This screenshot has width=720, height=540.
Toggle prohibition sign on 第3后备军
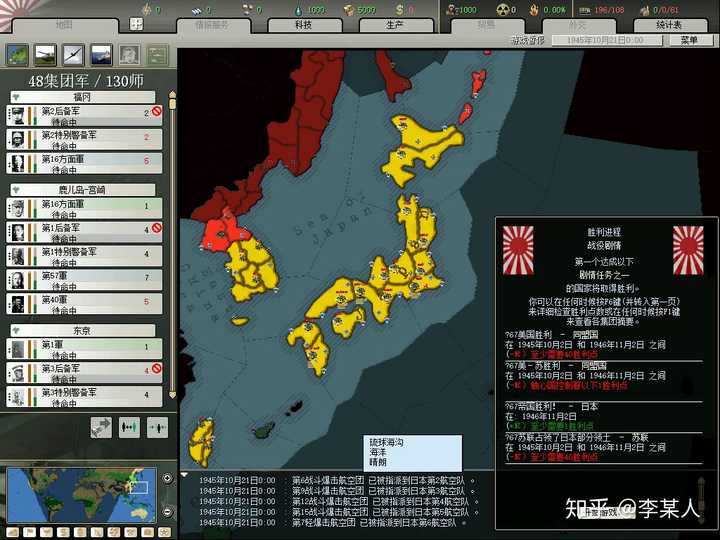[x=157, y=368]
